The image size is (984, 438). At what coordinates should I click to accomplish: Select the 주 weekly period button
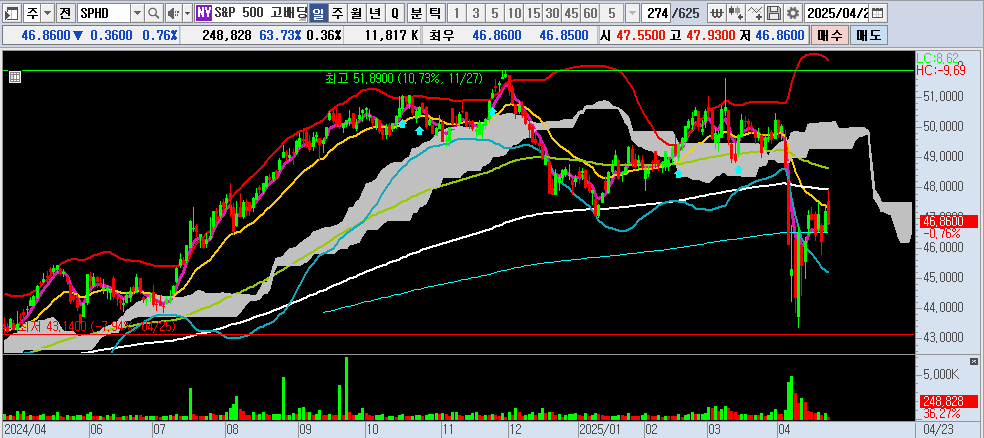(338, 13)
